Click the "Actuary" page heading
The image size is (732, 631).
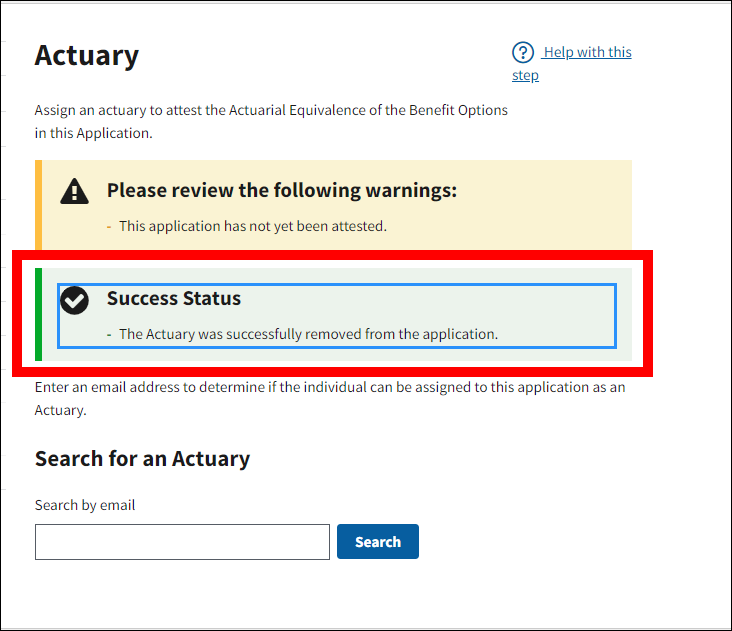pyautogui.click(x=87, y=55)
